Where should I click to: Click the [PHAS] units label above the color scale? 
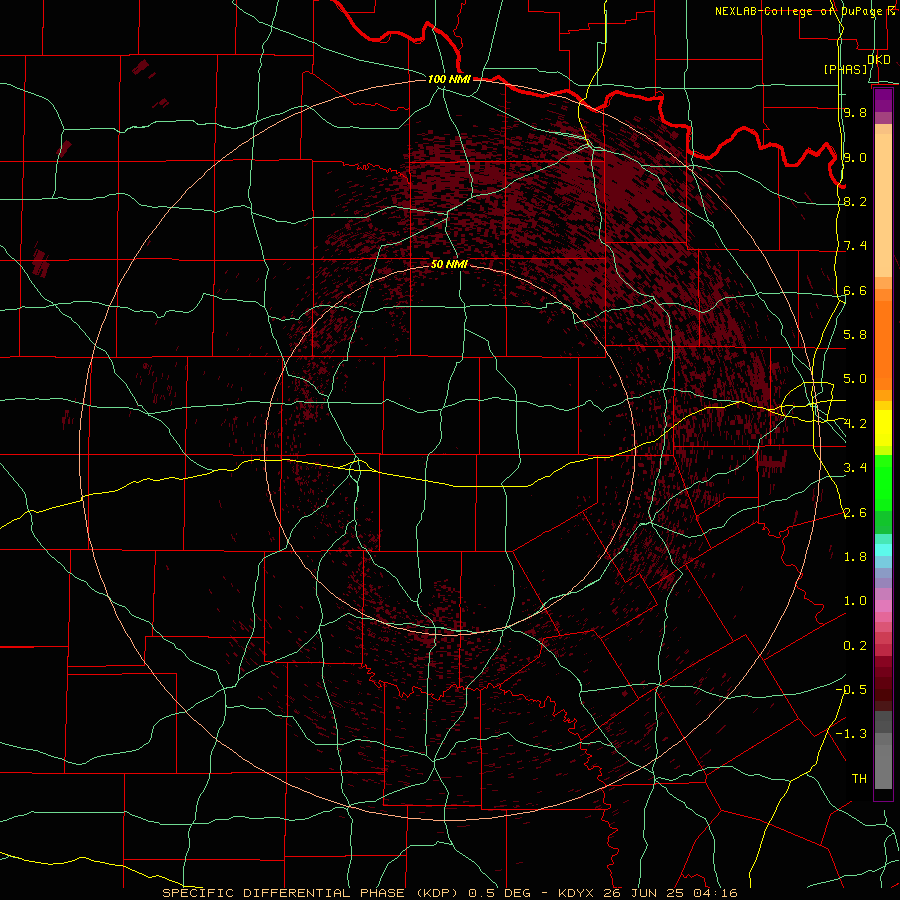pos(845,69)
